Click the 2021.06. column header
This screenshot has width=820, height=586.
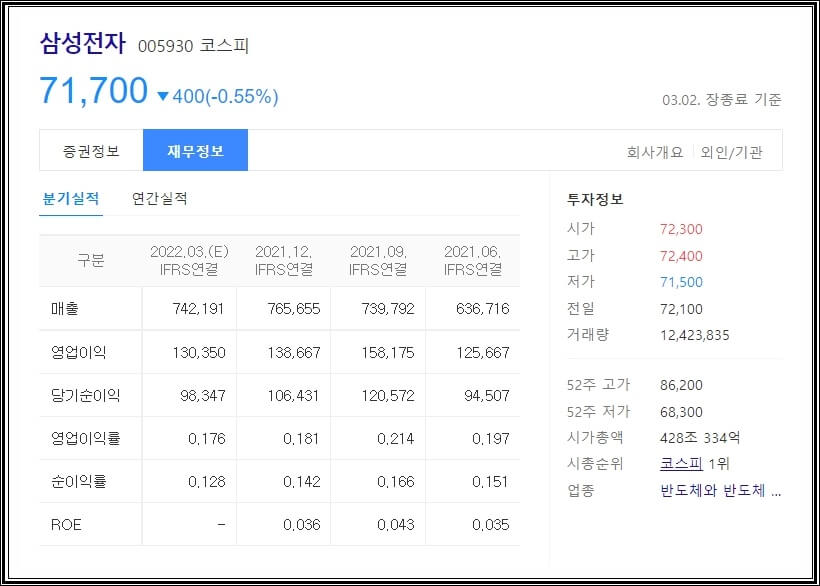click(472, 260)
